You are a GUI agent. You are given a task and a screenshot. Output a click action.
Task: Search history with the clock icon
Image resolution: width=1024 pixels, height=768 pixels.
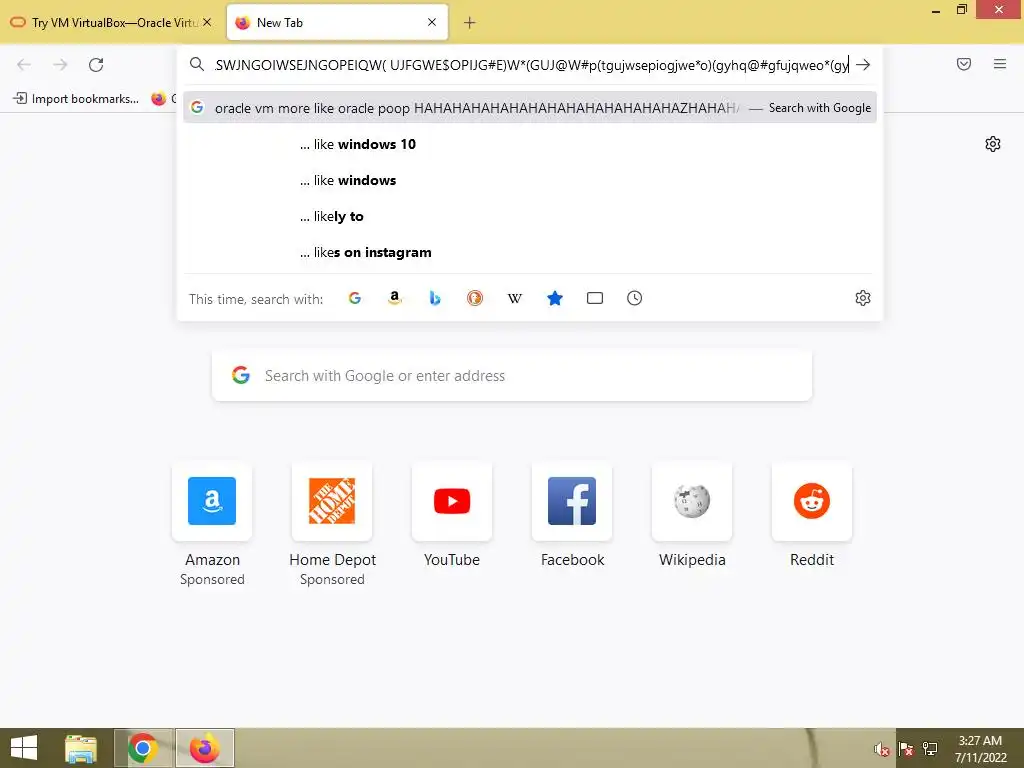click(x=635, y=298)
